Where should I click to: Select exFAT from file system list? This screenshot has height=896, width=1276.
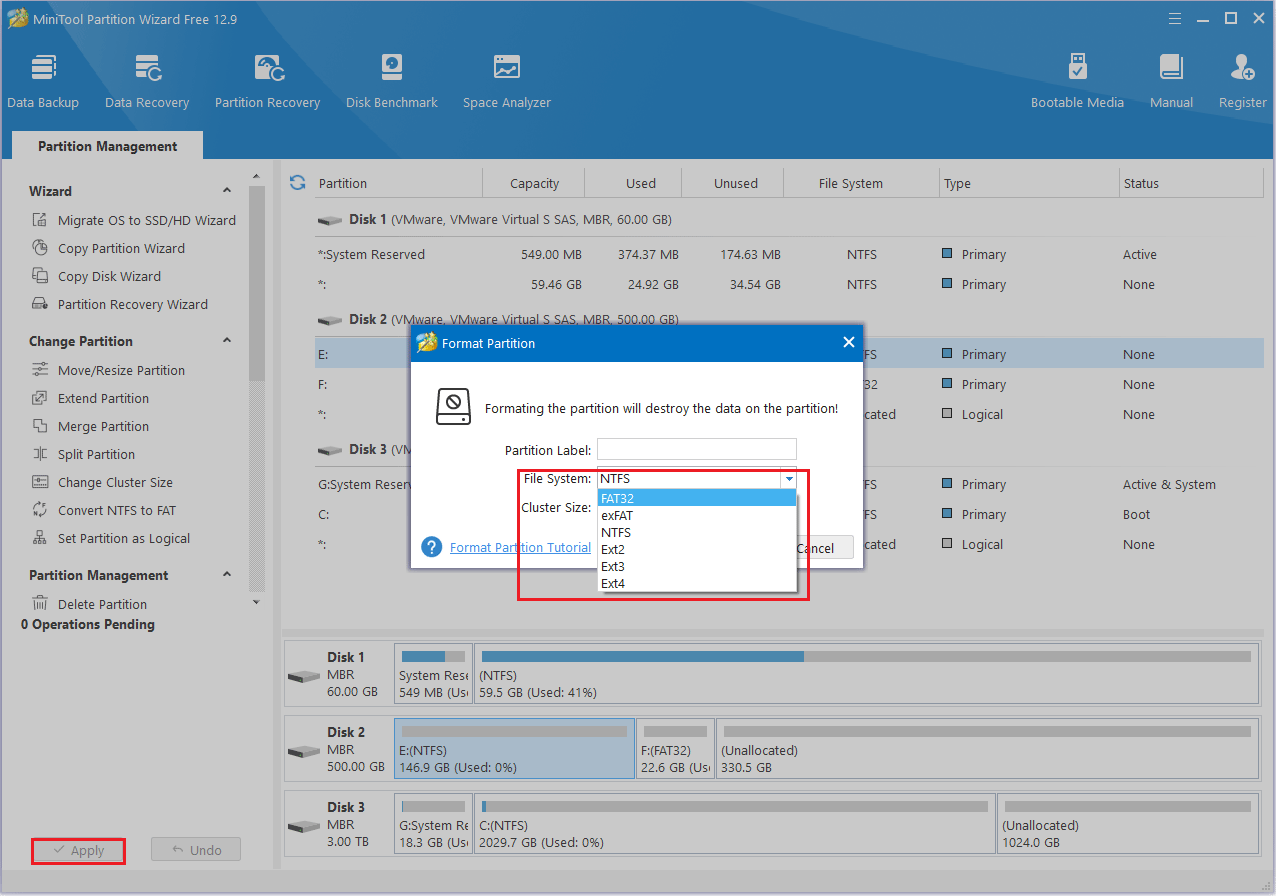[x=697, y=515]
